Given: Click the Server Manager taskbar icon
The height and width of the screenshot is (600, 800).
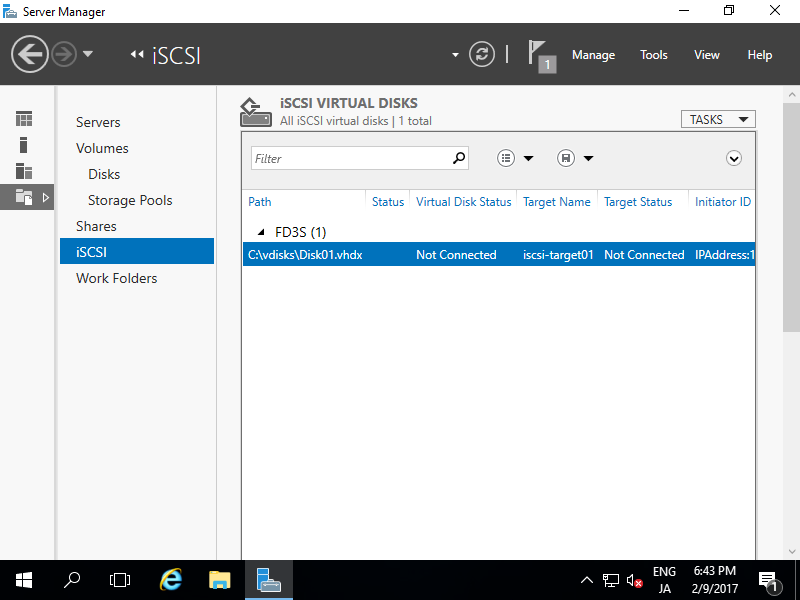Looking at the screenshot, I should pyautogui.click(x=269, y=580).
